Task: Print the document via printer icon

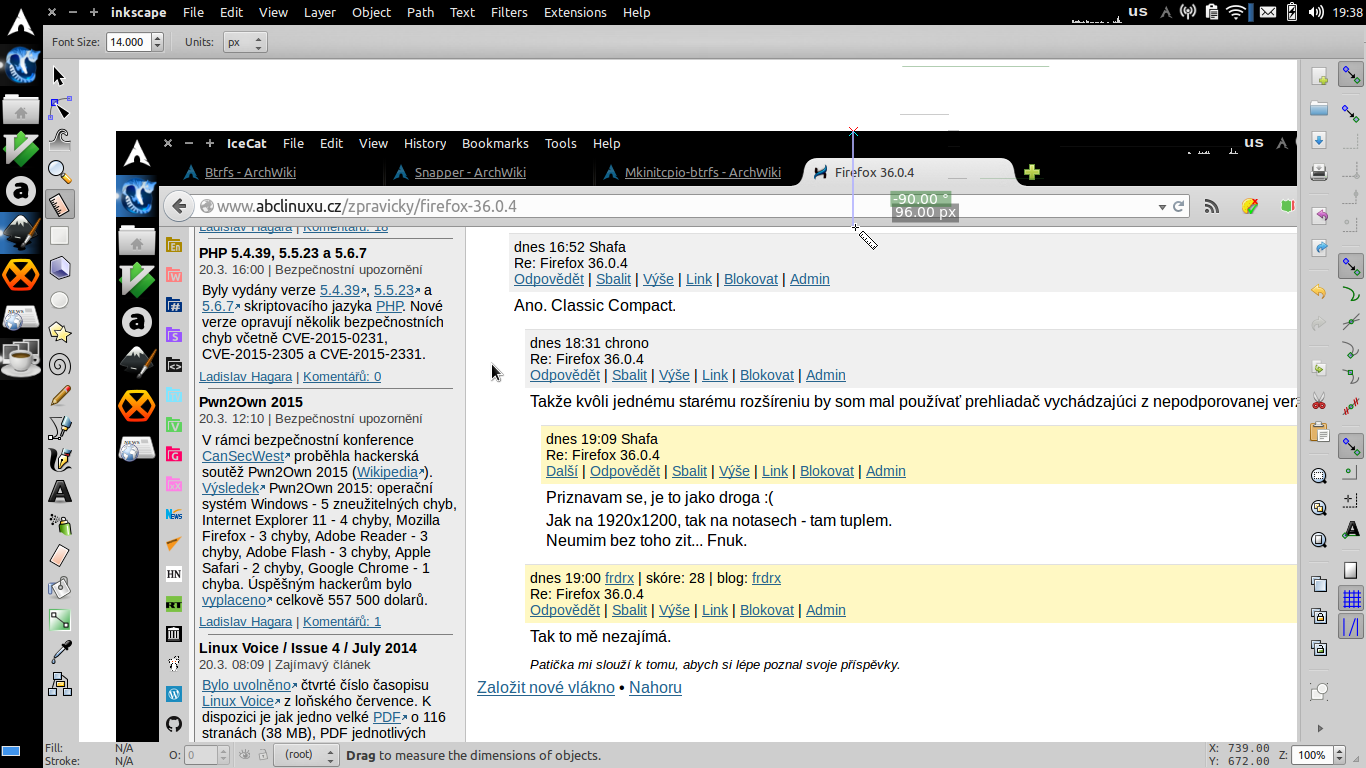Action: (x=1319, y=172)
